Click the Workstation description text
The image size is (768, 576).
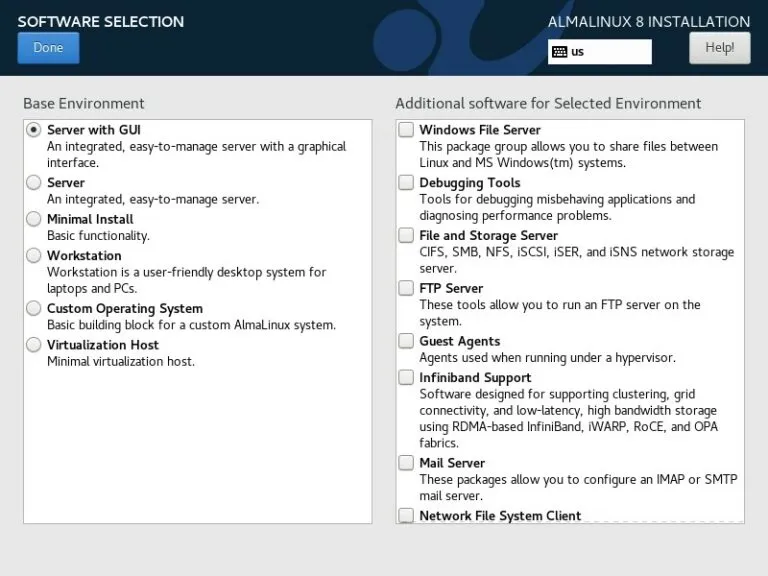(x=187, y=280)
